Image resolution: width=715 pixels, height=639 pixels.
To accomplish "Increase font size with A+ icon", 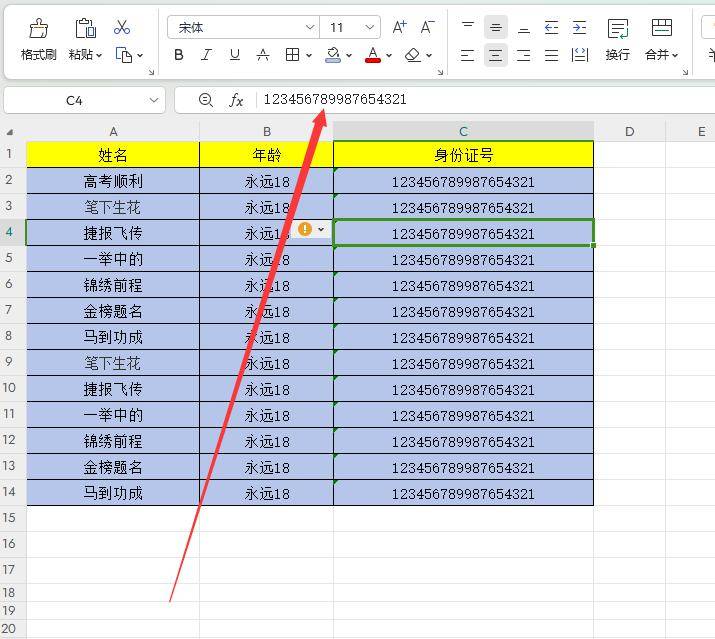I will click(x=399, y=27).
